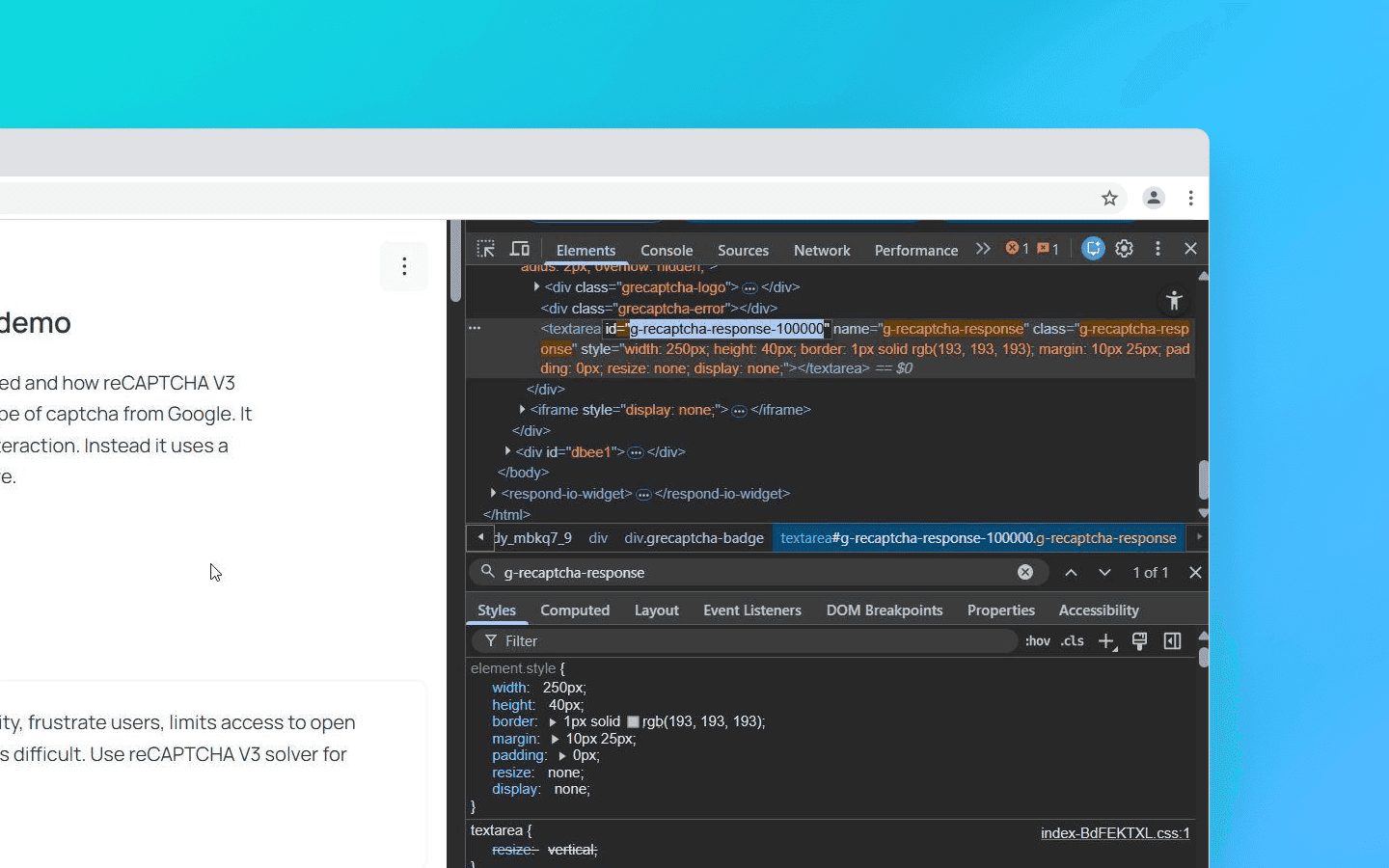Bookmark this page with star icon
The width and height of the screenshot is (1389, 868).
1110,199
